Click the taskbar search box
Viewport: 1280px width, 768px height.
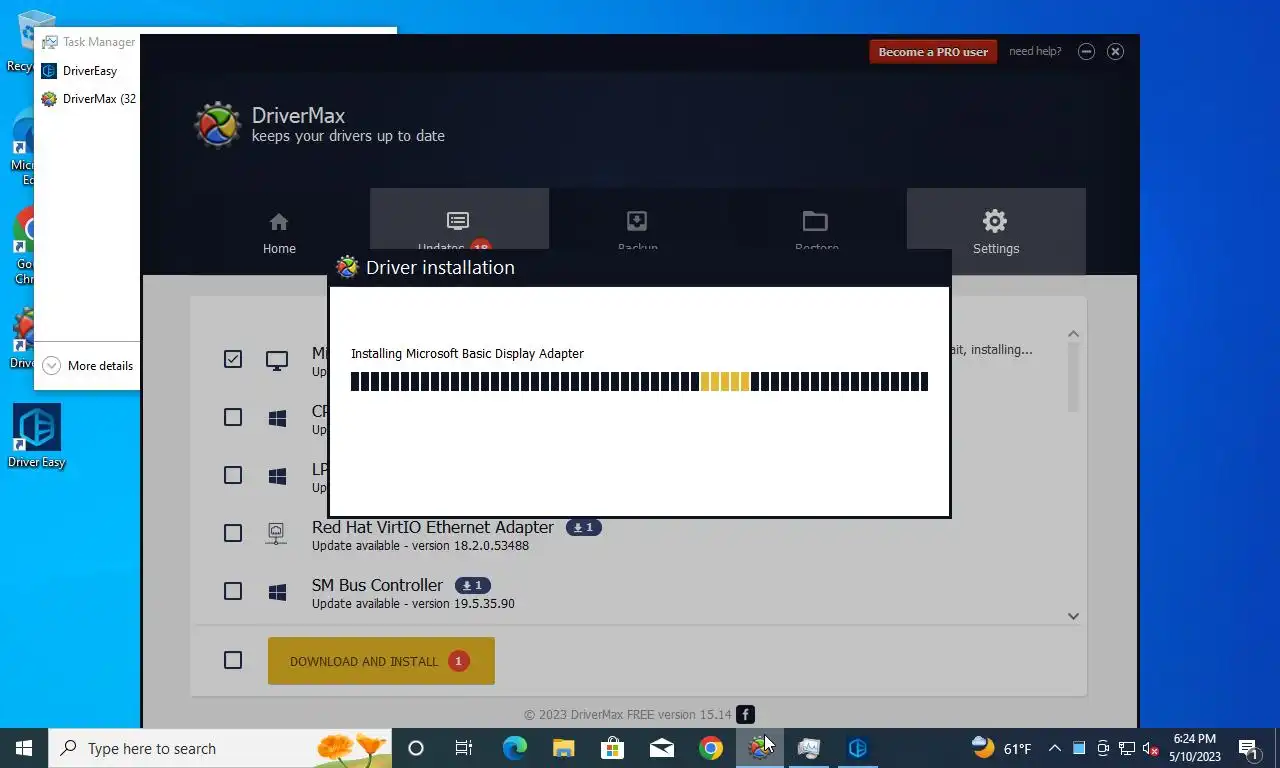[x=220, y=748]
